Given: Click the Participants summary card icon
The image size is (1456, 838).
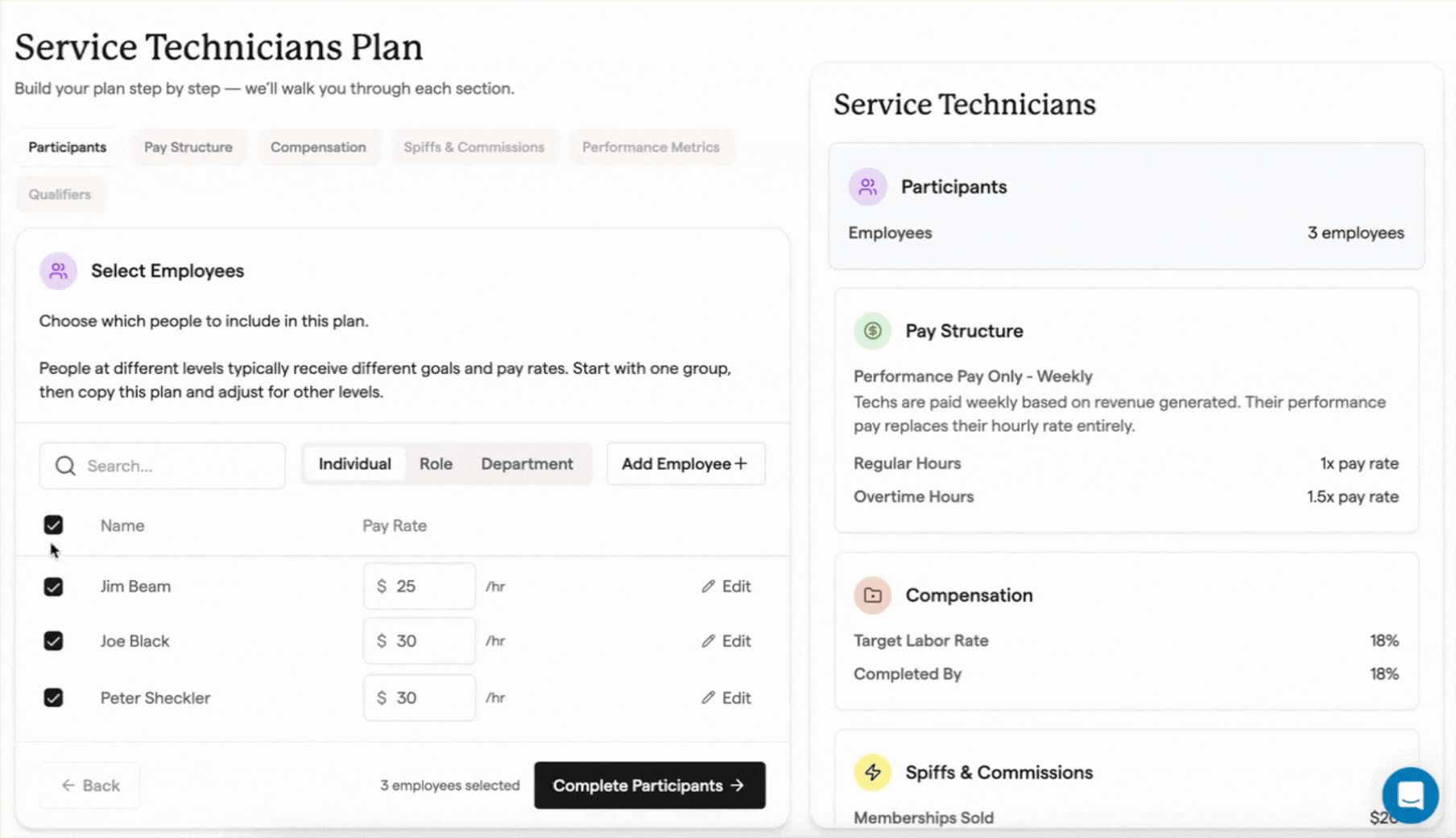Looking at the screenshot, I should click(867, 187).
